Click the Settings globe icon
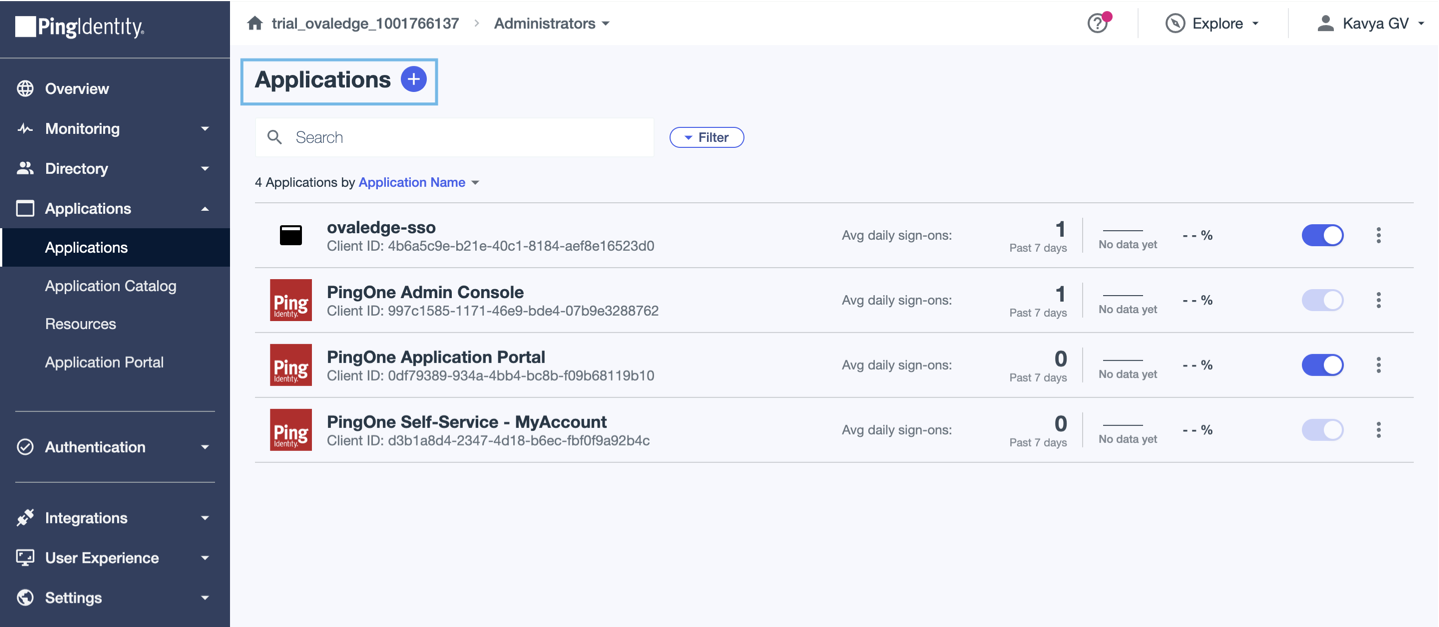The height and width of the screenshot is (627, 1439). [x=25, y=597]
